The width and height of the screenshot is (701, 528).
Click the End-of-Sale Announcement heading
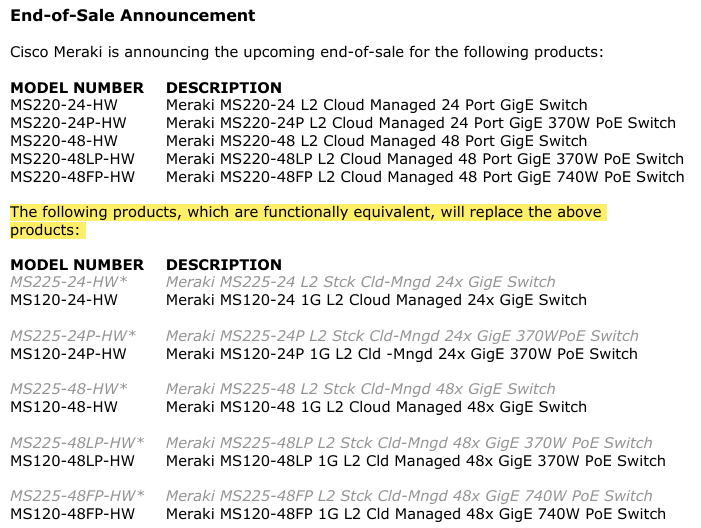[133, 16]
